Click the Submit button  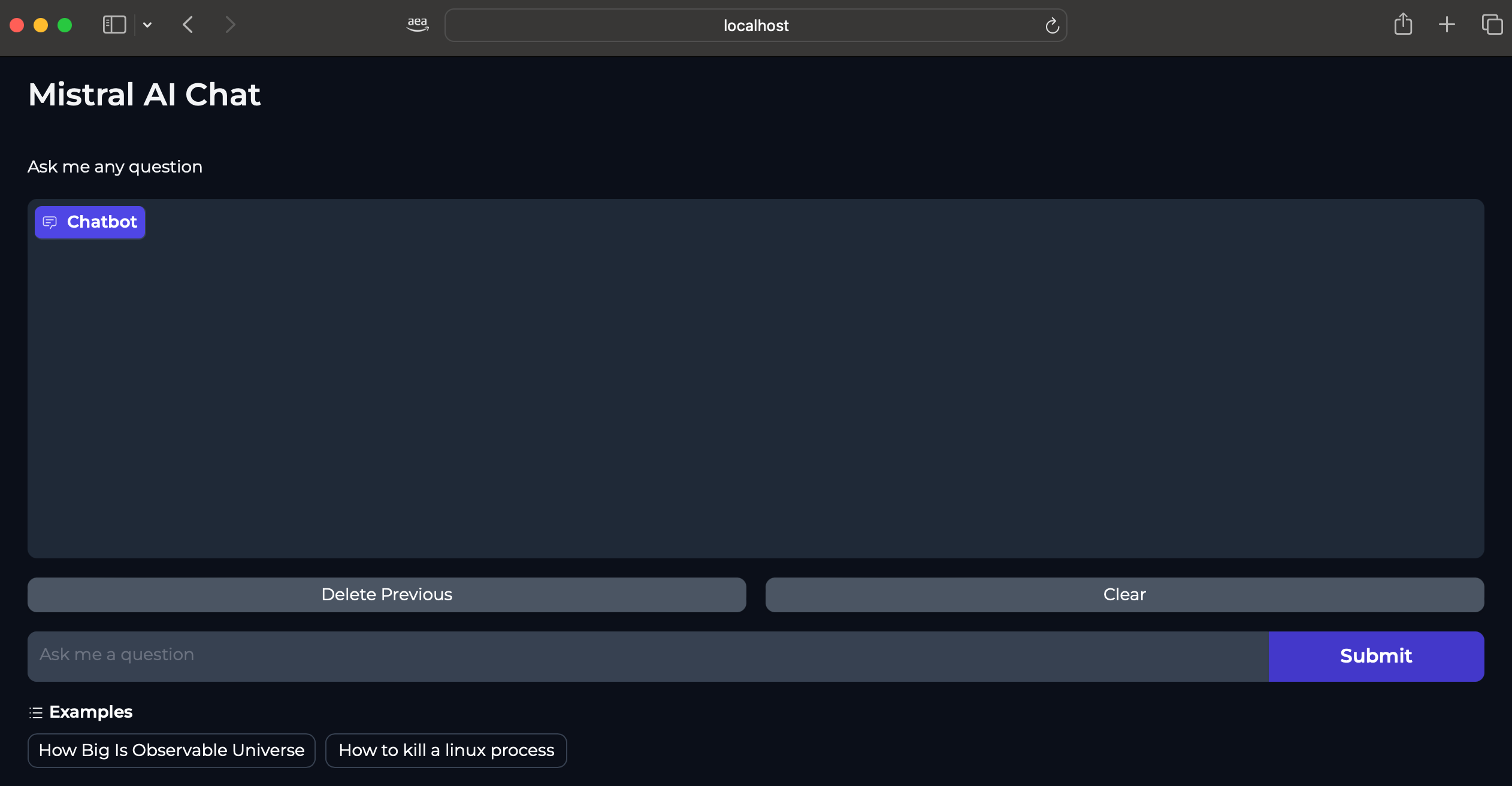(x=1375, y=655)
